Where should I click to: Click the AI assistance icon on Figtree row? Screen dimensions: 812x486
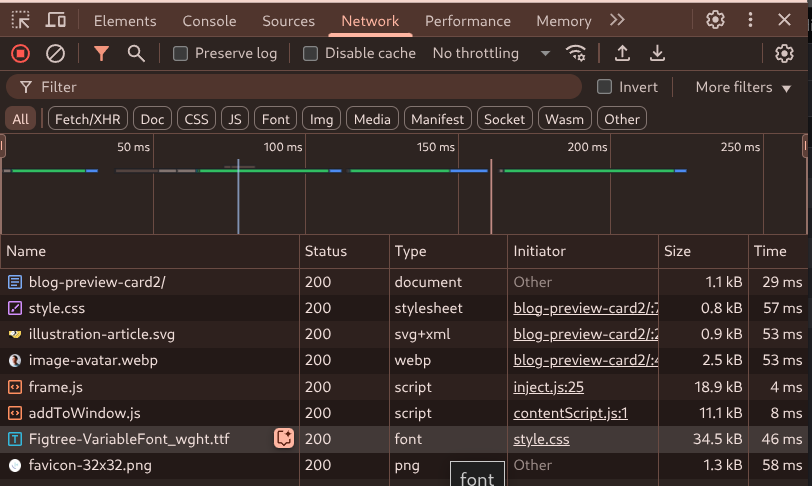(284, 438)
